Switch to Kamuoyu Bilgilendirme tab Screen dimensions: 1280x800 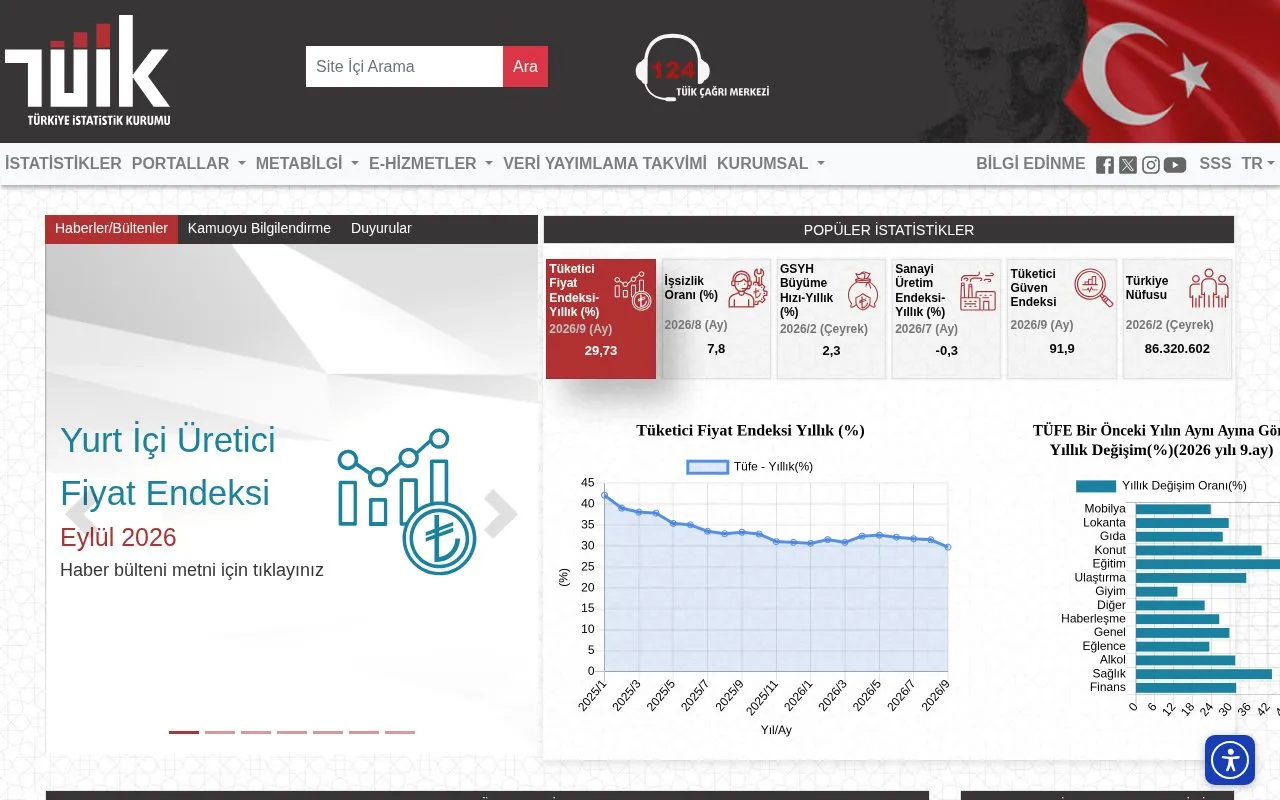point(259,229)
